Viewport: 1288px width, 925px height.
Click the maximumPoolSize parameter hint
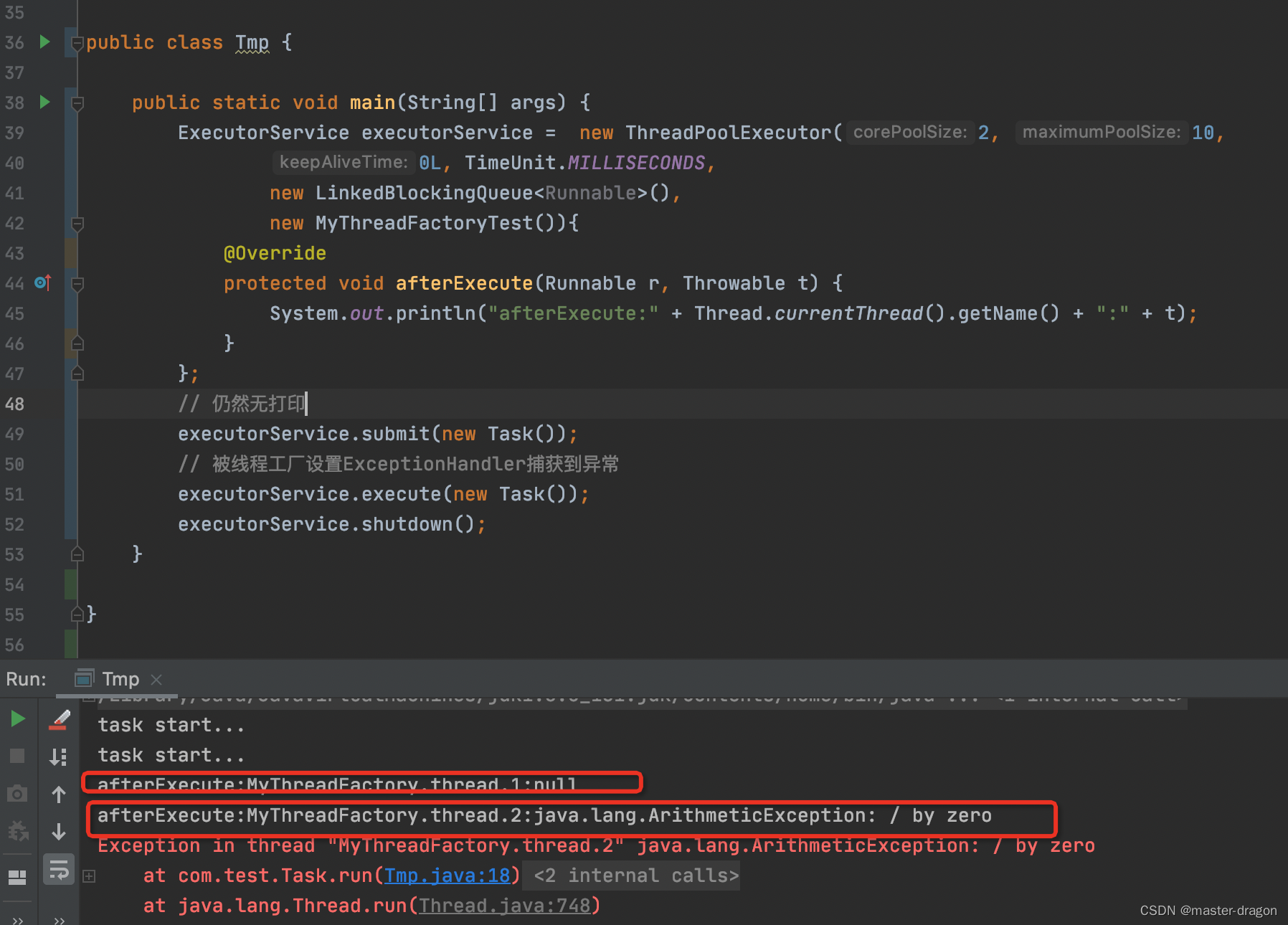pyautogui.click(x=1102, y=132)
